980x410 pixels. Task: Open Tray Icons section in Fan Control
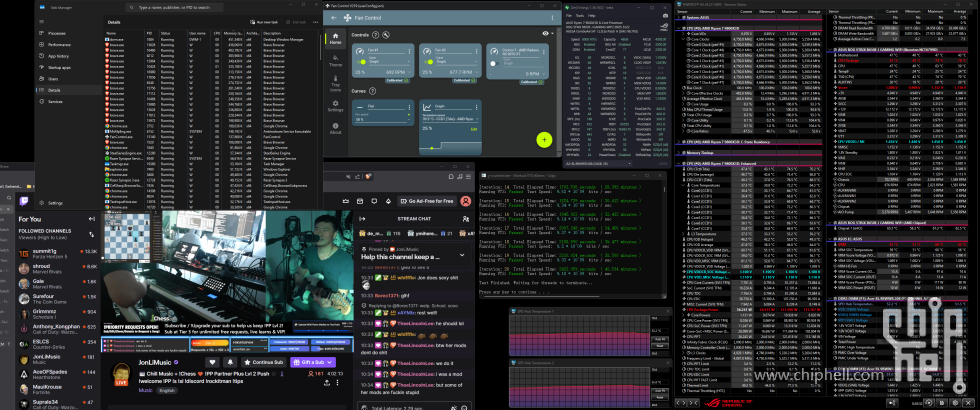tap(335, 84)
